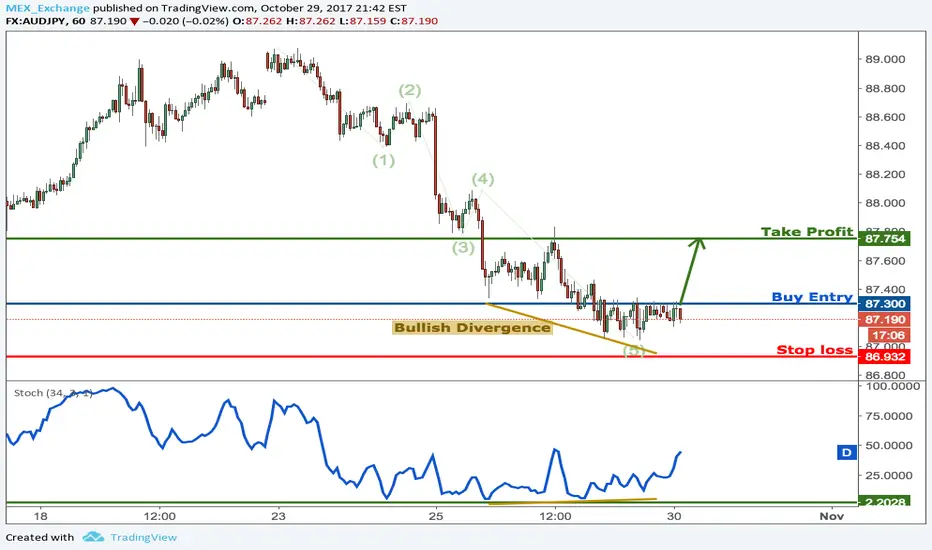Click the blue 87.300 price tag
932x550 pixels.
884,304
